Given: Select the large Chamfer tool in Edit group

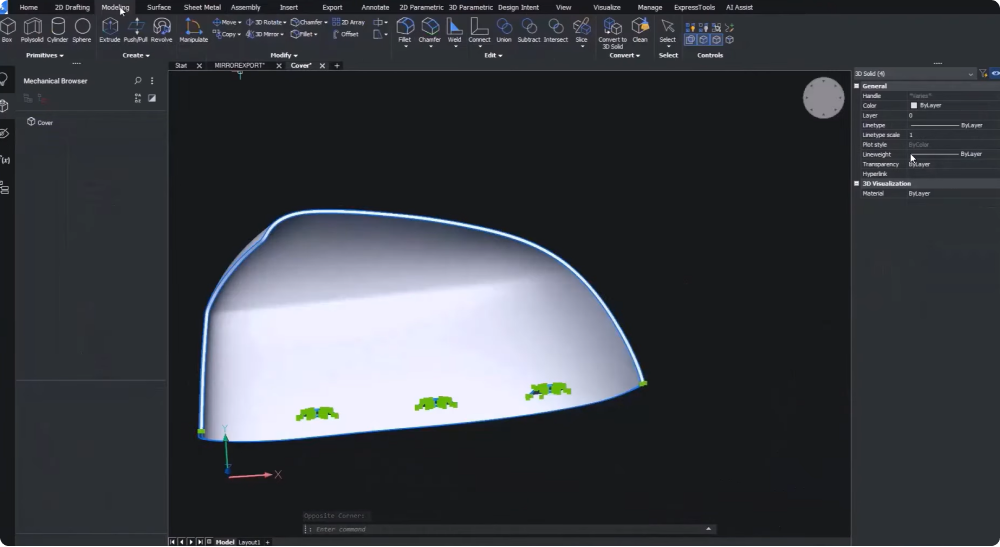Looking at the screenshot, I should 430,31.
